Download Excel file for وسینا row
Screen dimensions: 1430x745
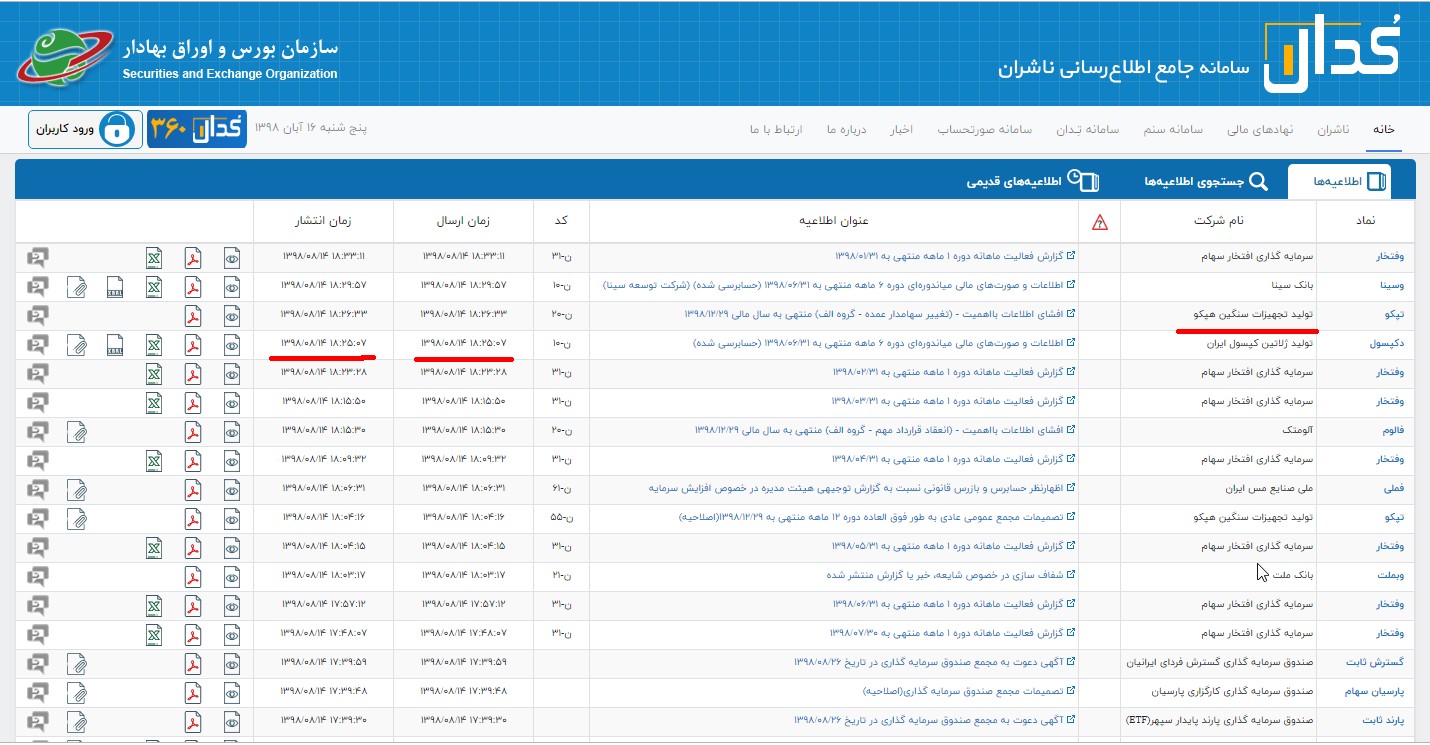[154, 287]
